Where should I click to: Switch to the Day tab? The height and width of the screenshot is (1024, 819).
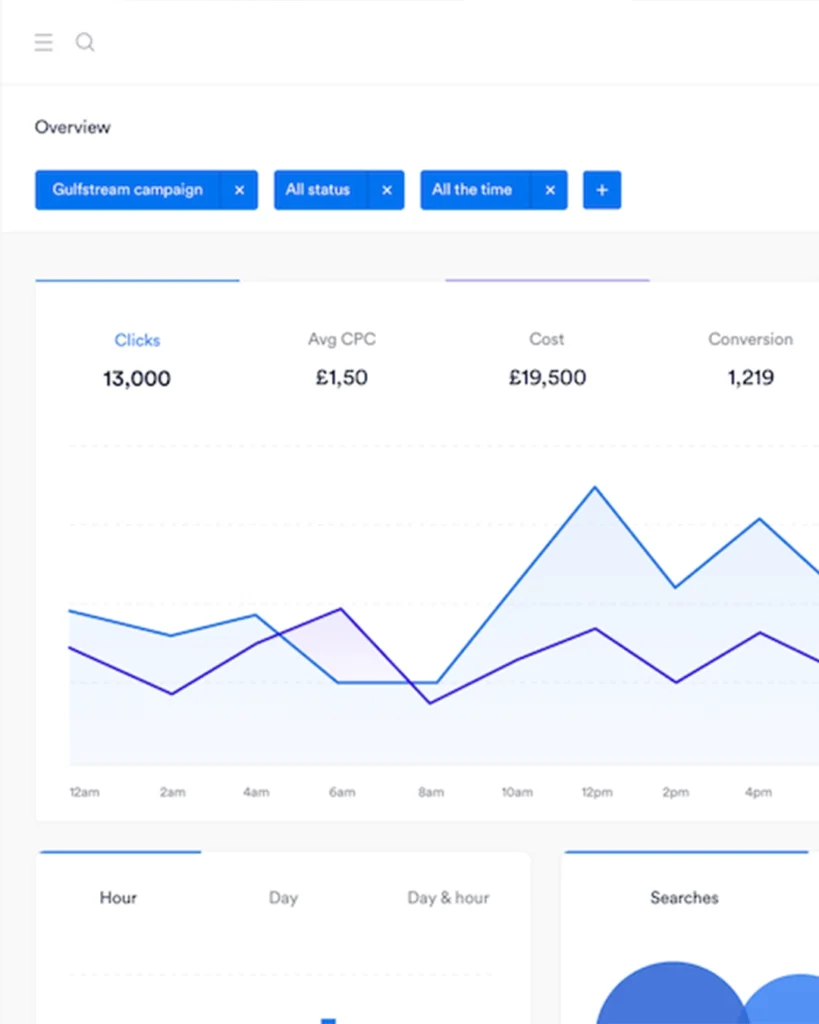(x=283, y=898)
